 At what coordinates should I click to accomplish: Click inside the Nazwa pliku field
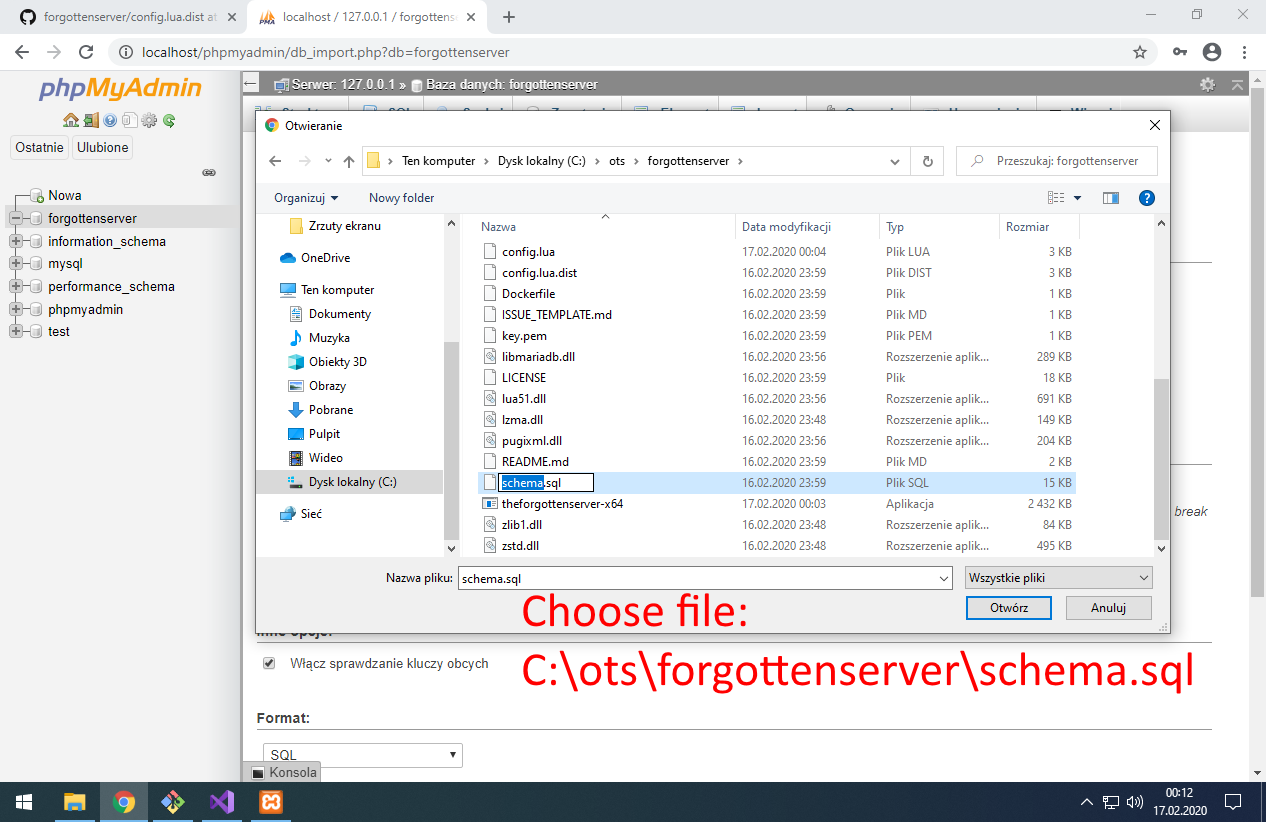tap(700, 577)
